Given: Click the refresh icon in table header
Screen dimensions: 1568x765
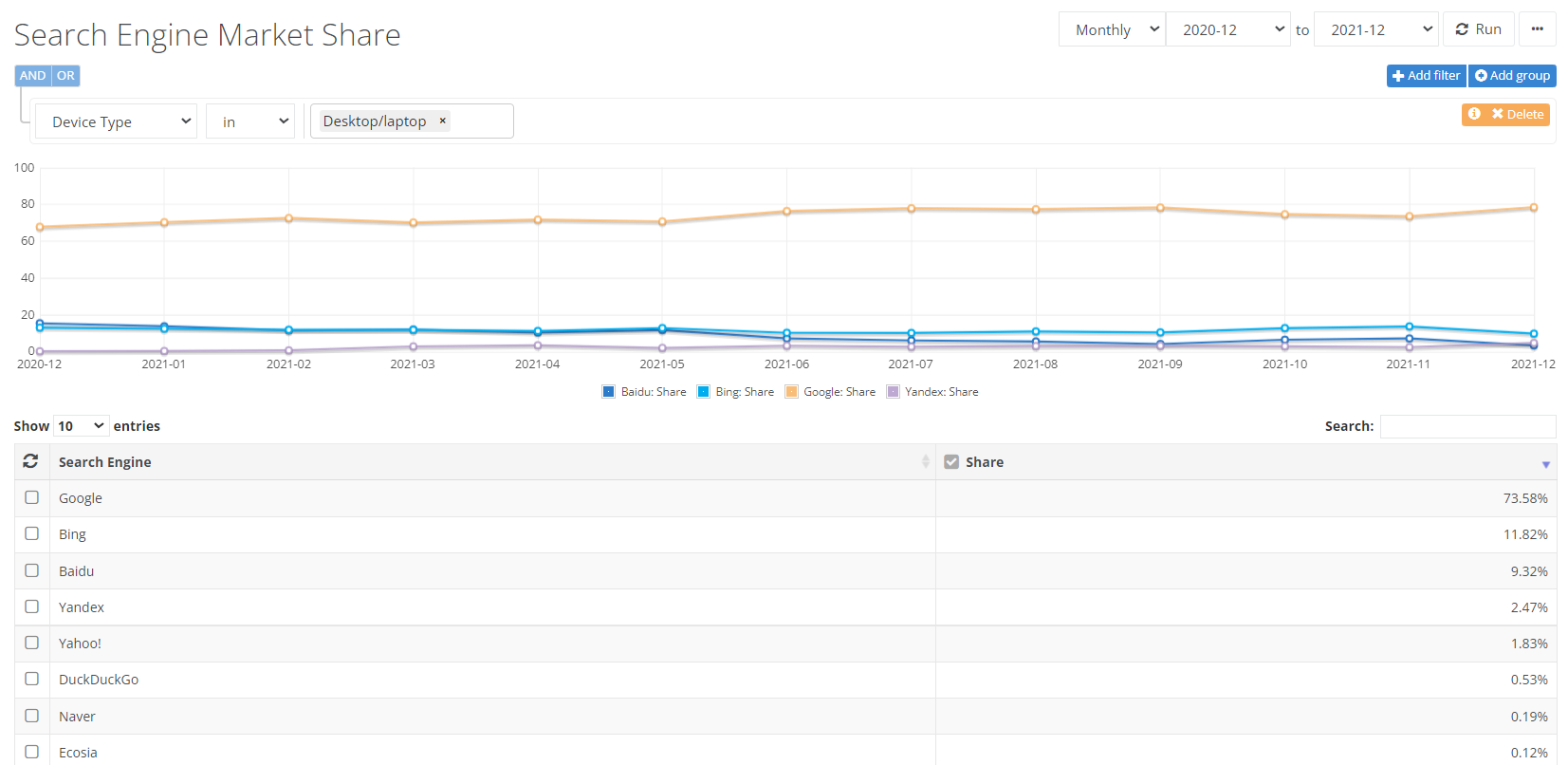Looking at the screenshot, I should coord(30,461).
